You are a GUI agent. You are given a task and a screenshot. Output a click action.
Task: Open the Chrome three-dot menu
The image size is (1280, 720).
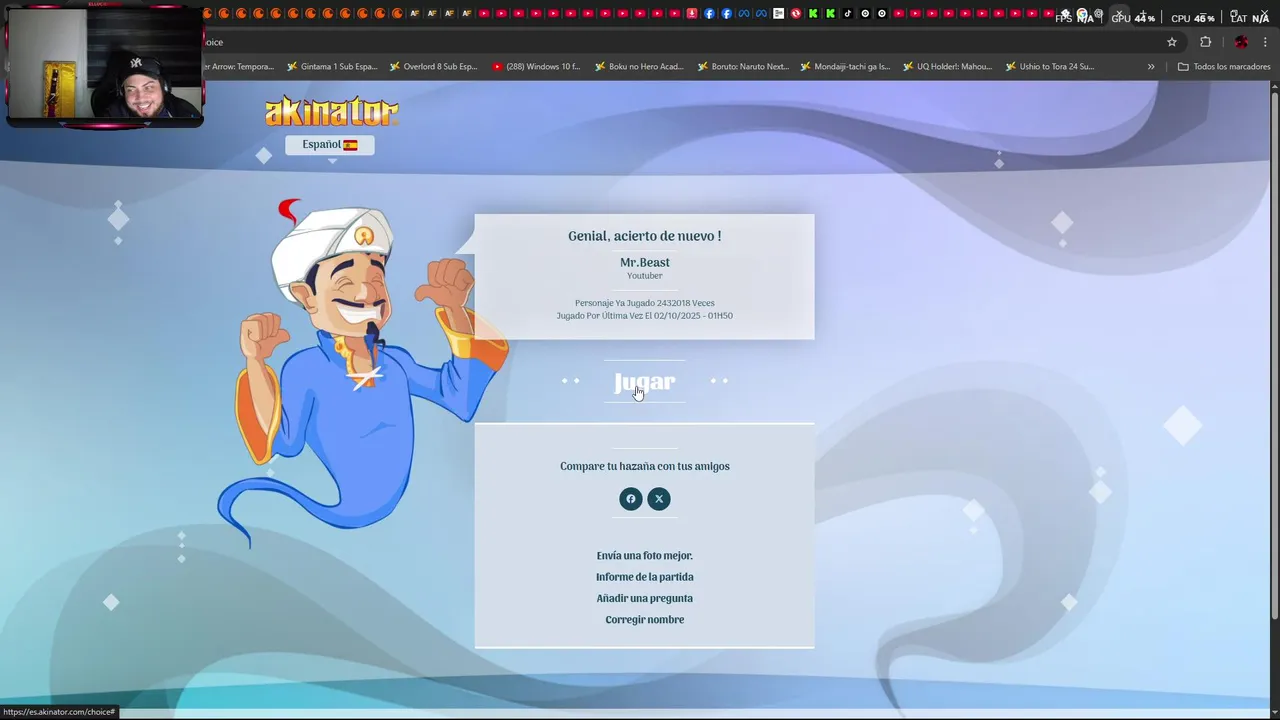1266,42
